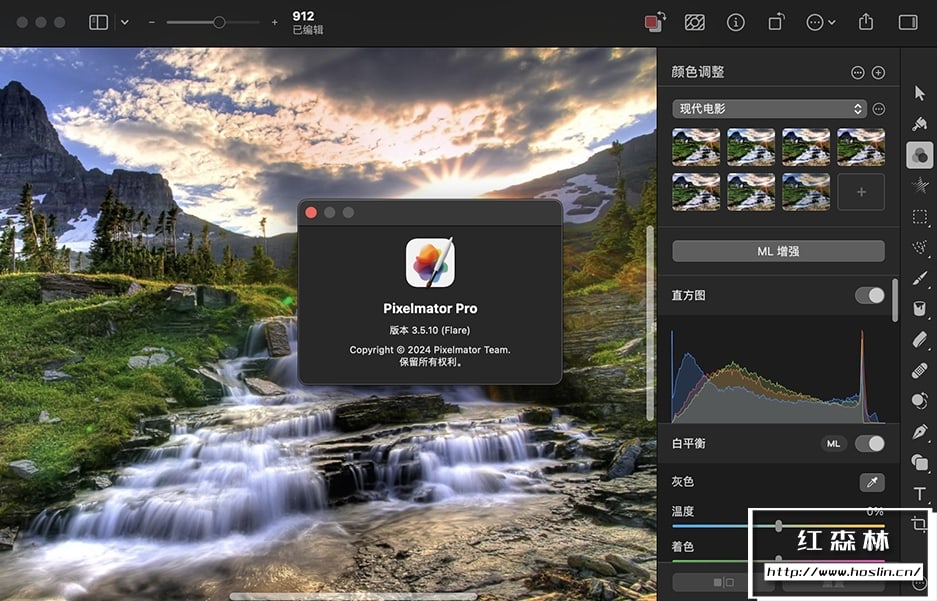The width and height of the screenshot is (937, 601).
Task: Click the ML enhance toolbar icon
Action: coord(694,23)
